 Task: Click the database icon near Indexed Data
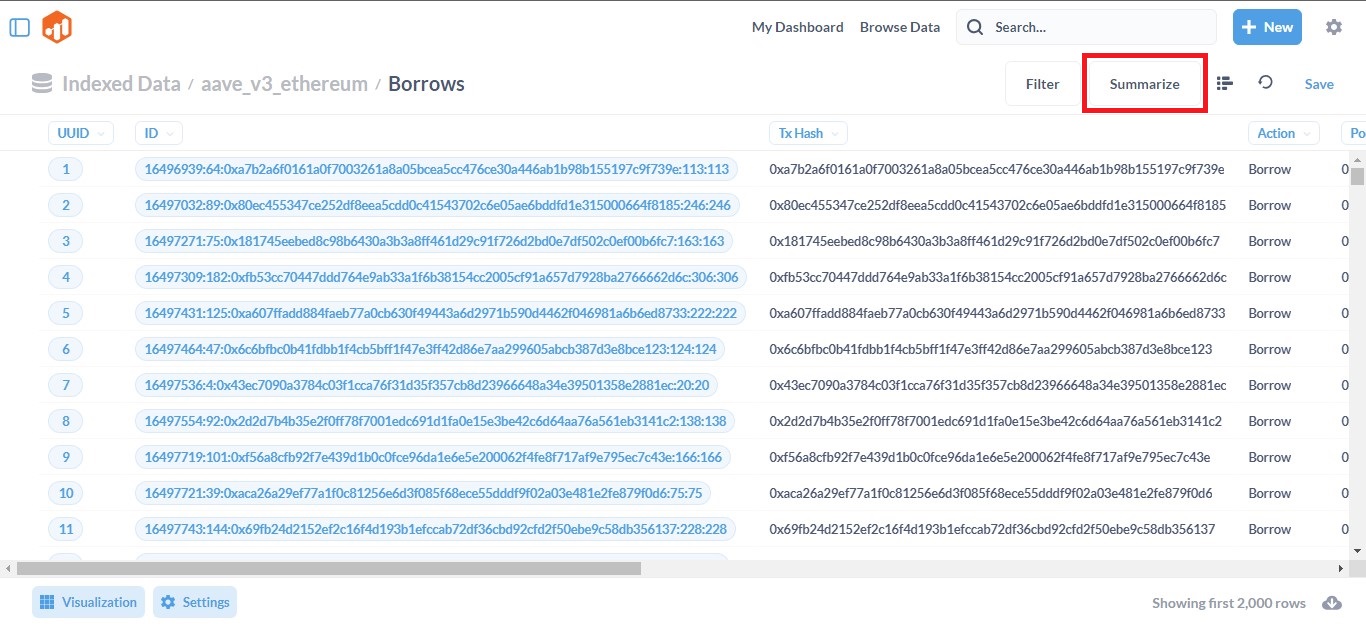(x=42, y=84)
